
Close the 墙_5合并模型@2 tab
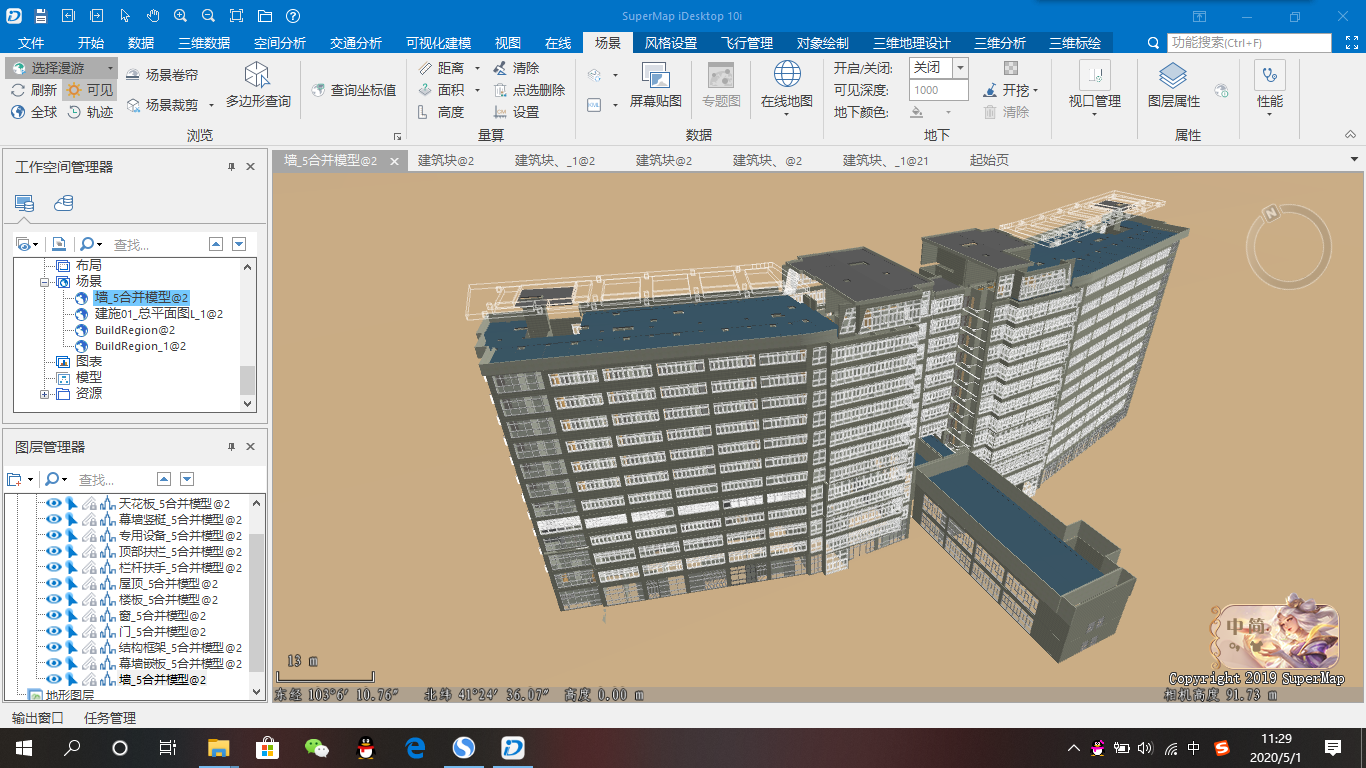point(394,161)
